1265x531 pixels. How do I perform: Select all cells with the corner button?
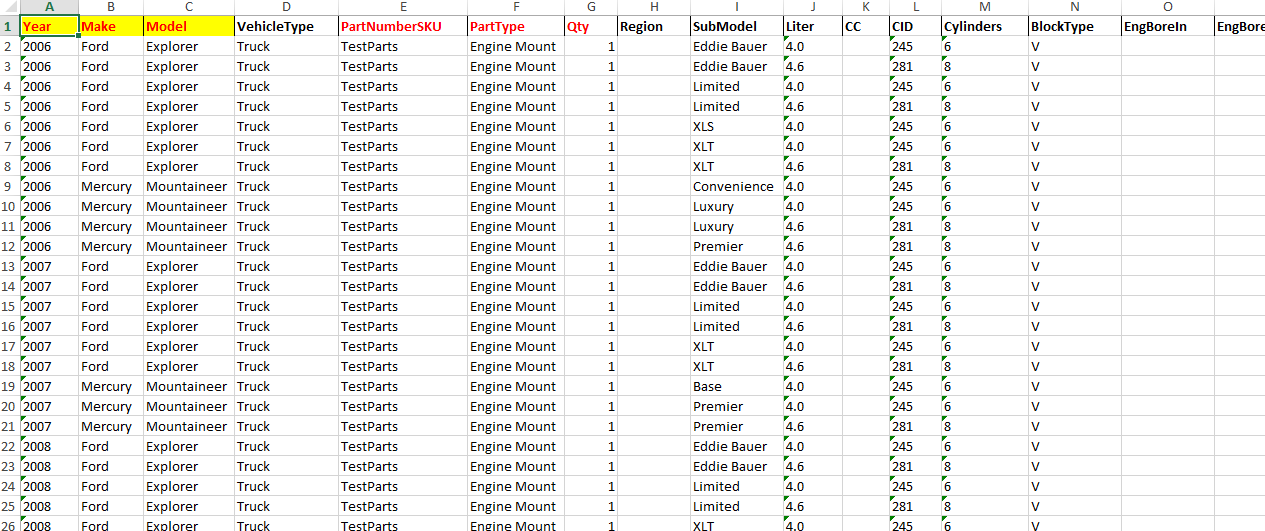click(x=9, y=8)
